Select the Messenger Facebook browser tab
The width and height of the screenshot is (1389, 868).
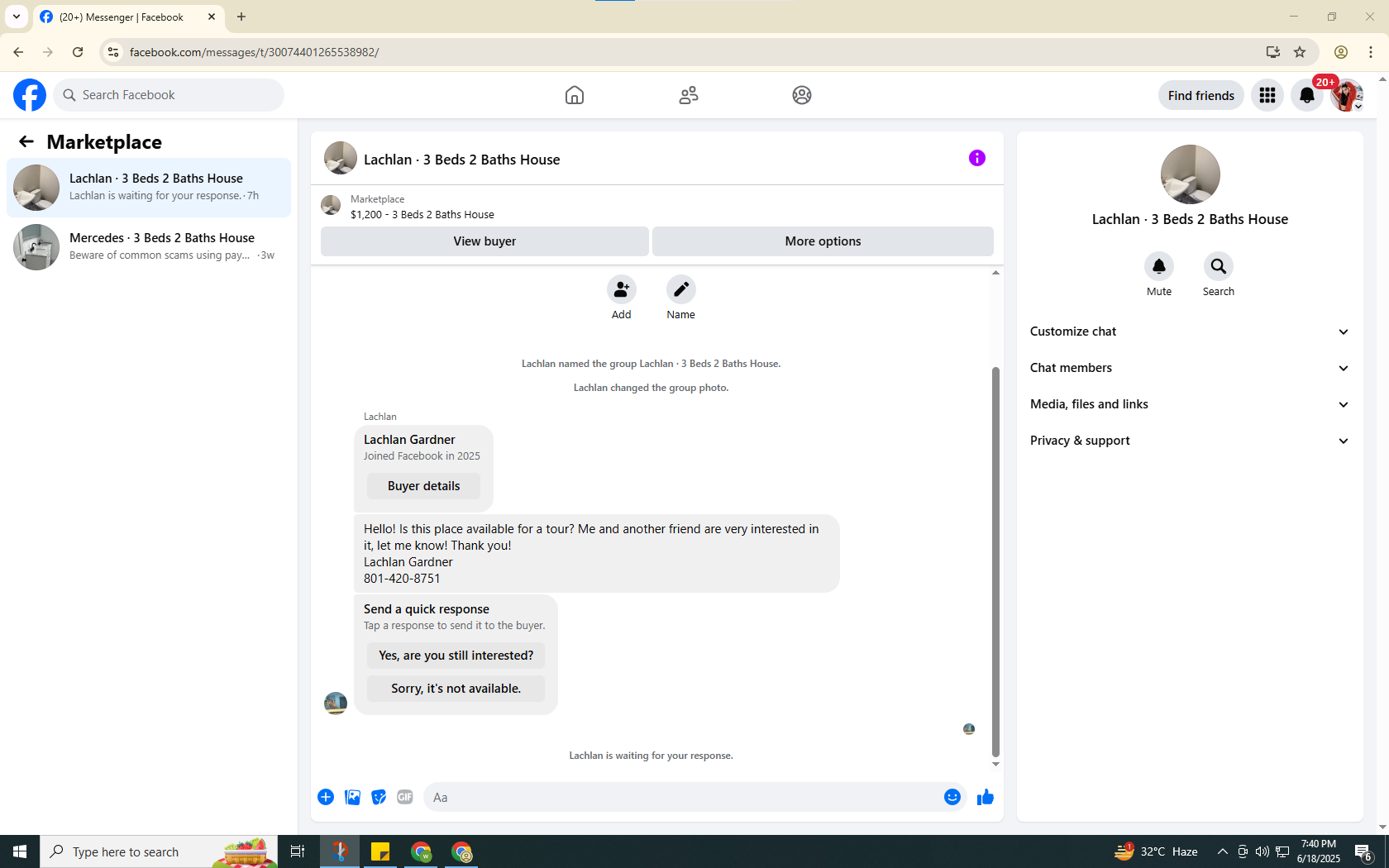[x=128, y=17]
